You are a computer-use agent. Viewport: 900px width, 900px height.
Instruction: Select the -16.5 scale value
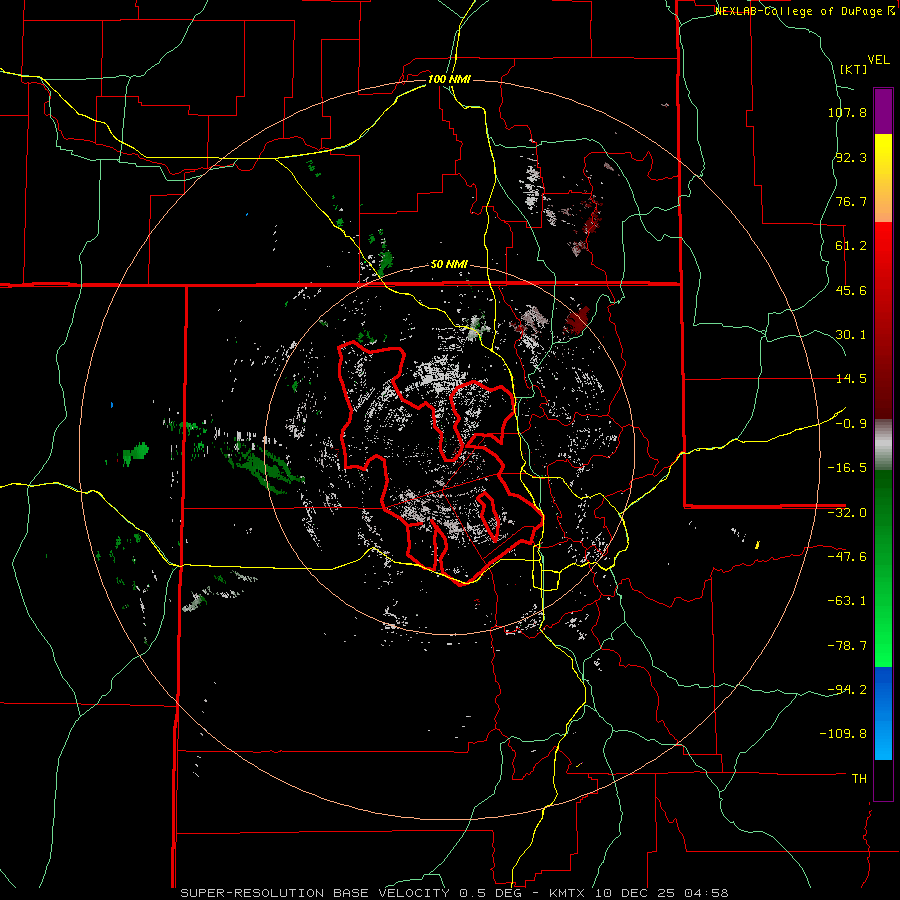coord(847,468)
